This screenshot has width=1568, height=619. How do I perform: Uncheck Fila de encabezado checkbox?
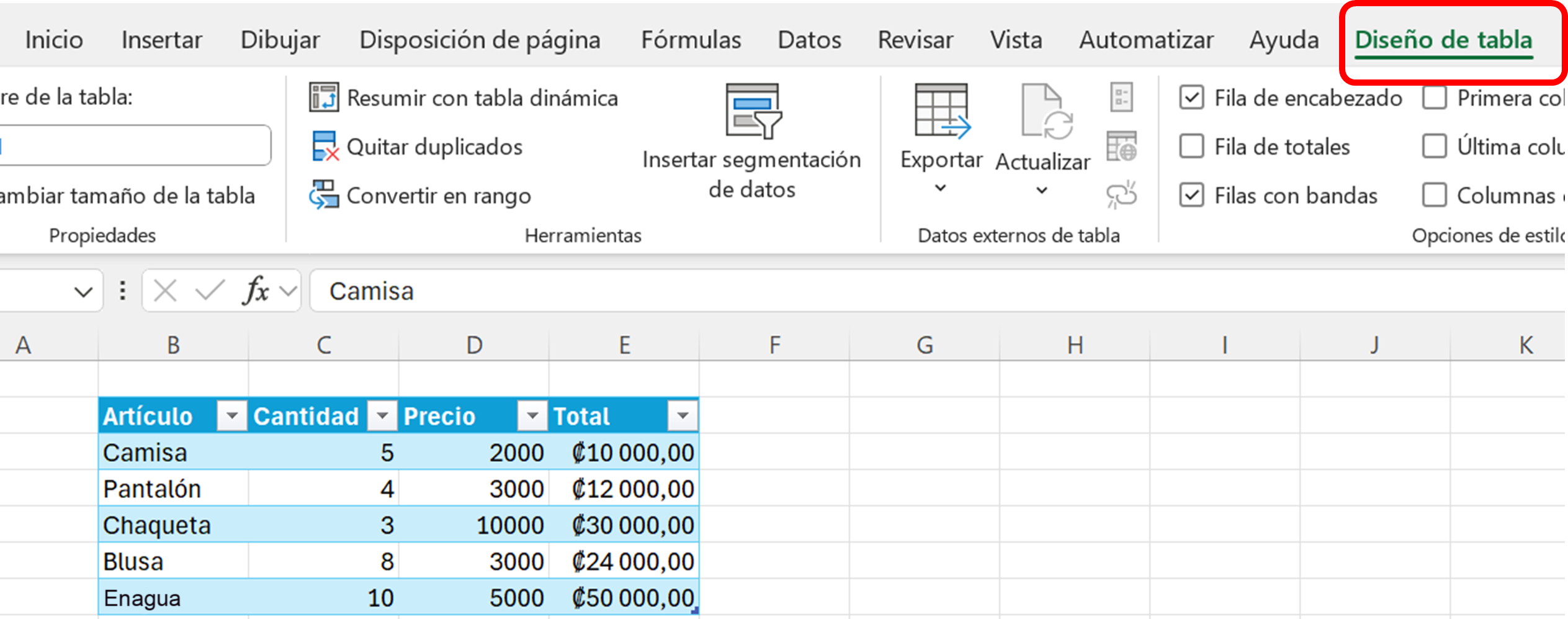point(1191,98)
